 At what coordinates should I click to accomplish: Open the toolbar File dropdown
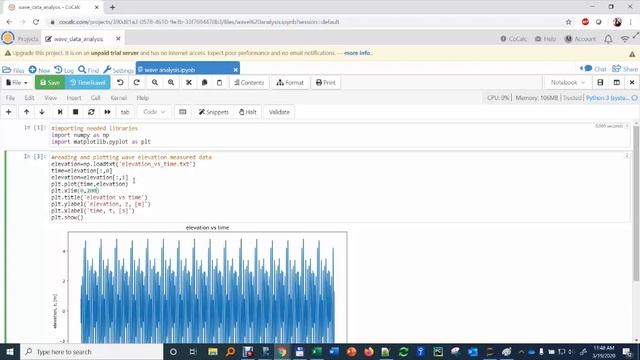(17, 82)
